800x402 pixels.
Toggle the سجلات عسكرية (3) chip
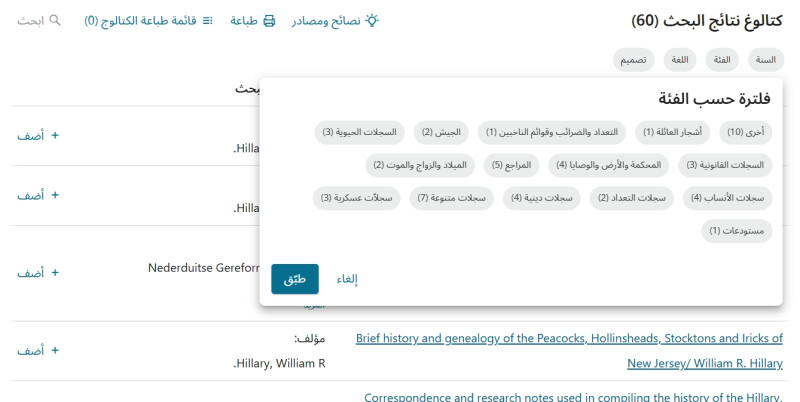[x=357, y=197]
